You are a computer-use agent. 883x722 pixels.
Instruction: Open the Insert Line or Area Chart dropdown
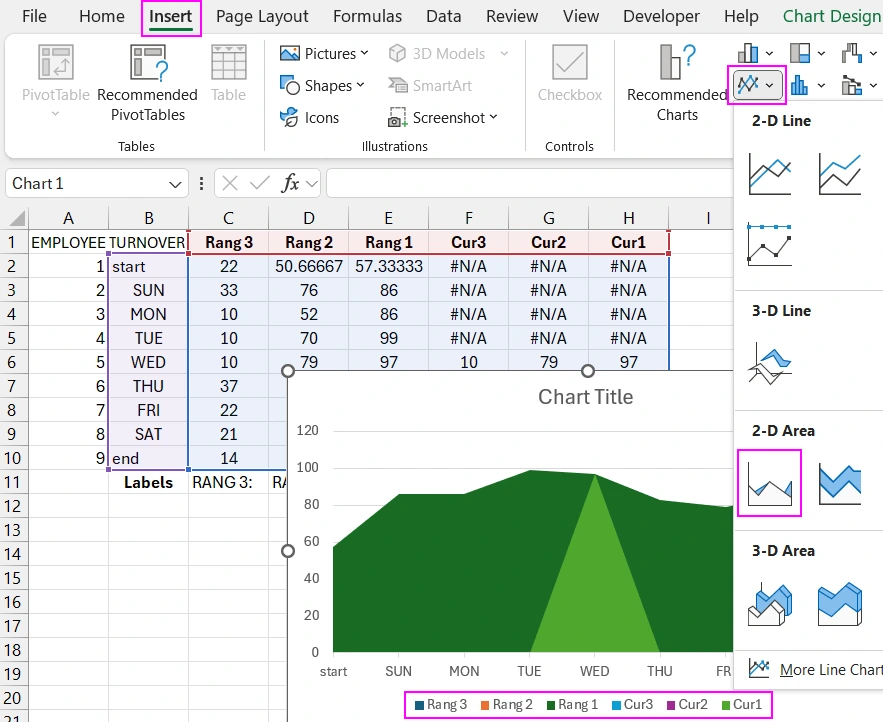(x=756, y=85)
